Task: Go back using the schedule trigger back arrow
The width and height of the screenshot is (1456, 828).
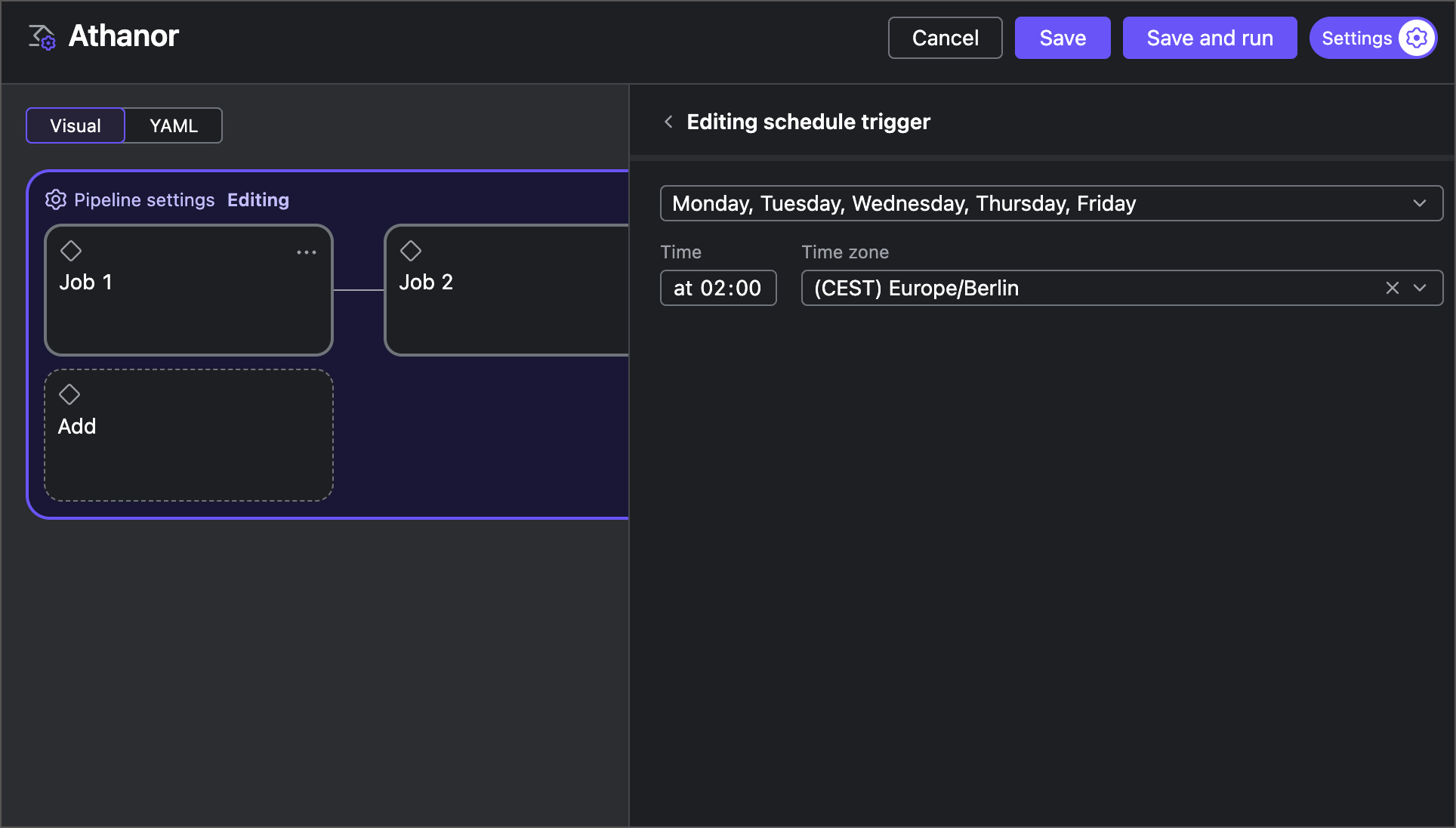Action: [668, 122]
